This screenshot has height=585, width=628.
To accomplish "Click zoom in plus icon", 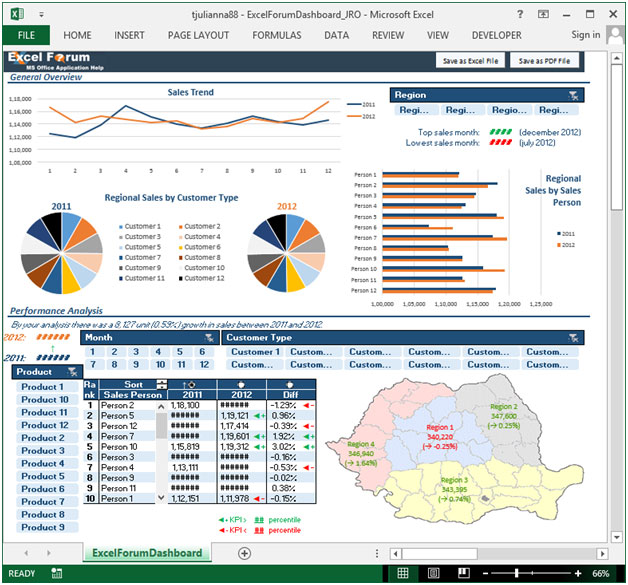I will pyautogui.click(x=578, y=574).
